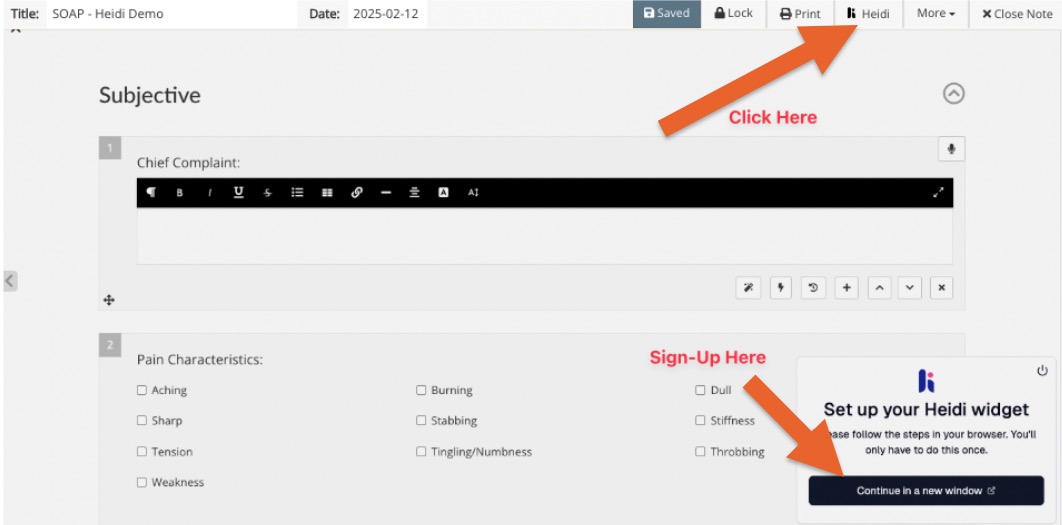Click Continue in a new window
This screenshot has width=1062, height=525.
[x=926, y=490]
